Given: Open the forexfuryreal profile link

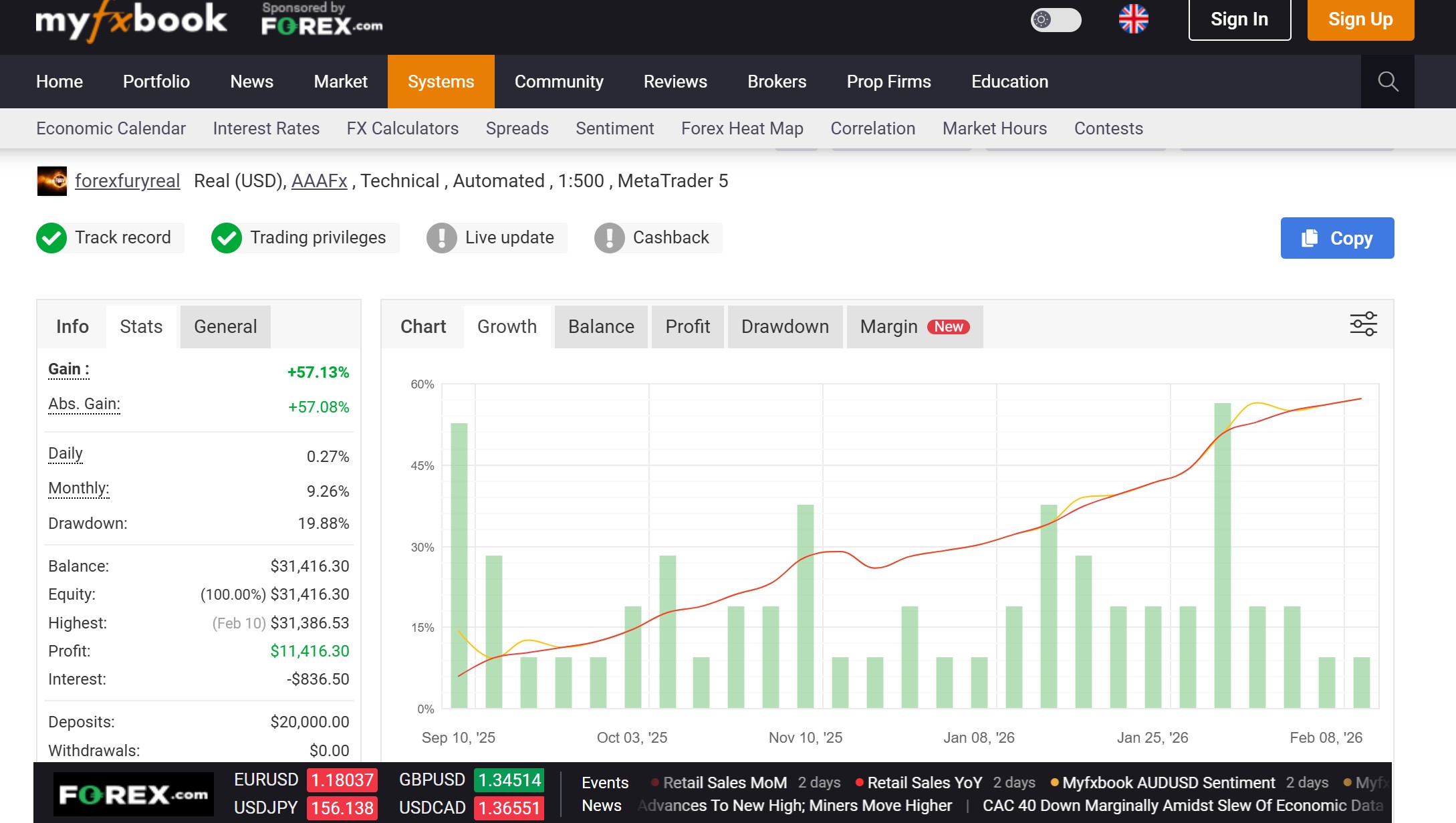Looking at the screenshot, I should [x=128, y=181].
